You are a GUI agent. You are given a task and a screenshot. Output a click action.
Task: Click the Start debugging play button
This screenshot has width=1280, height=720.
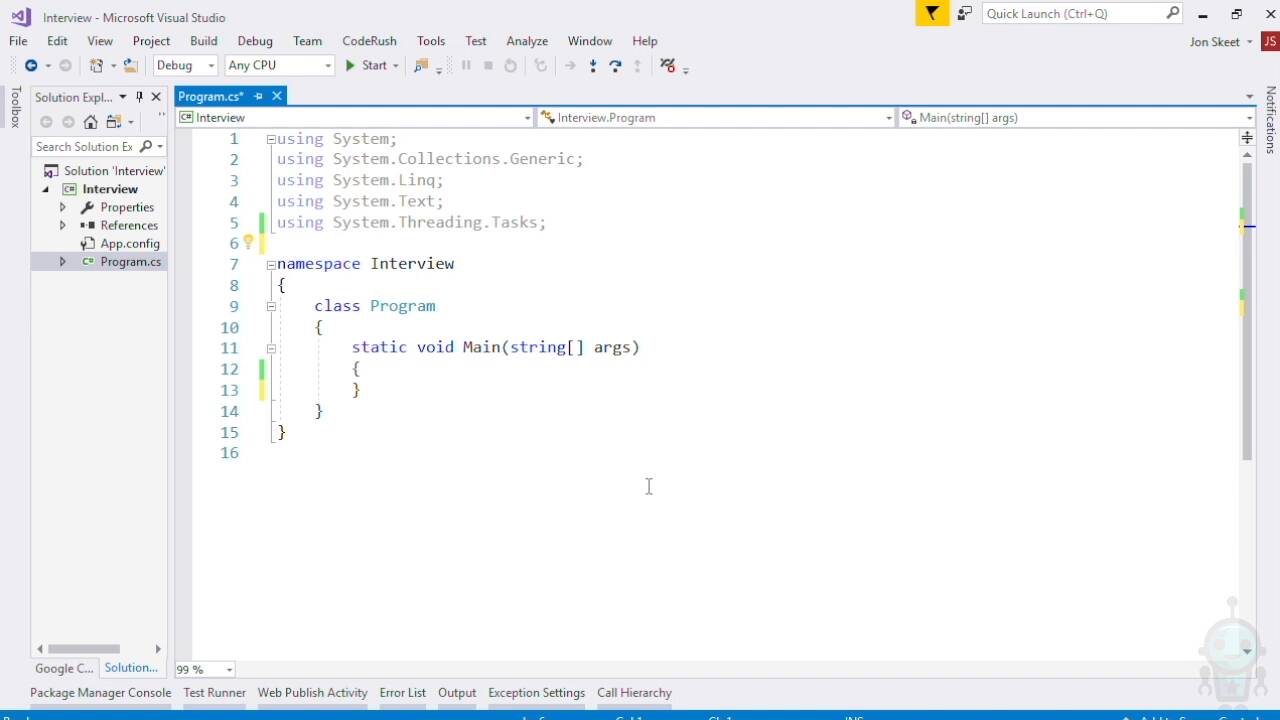click(x=351, y=66)
